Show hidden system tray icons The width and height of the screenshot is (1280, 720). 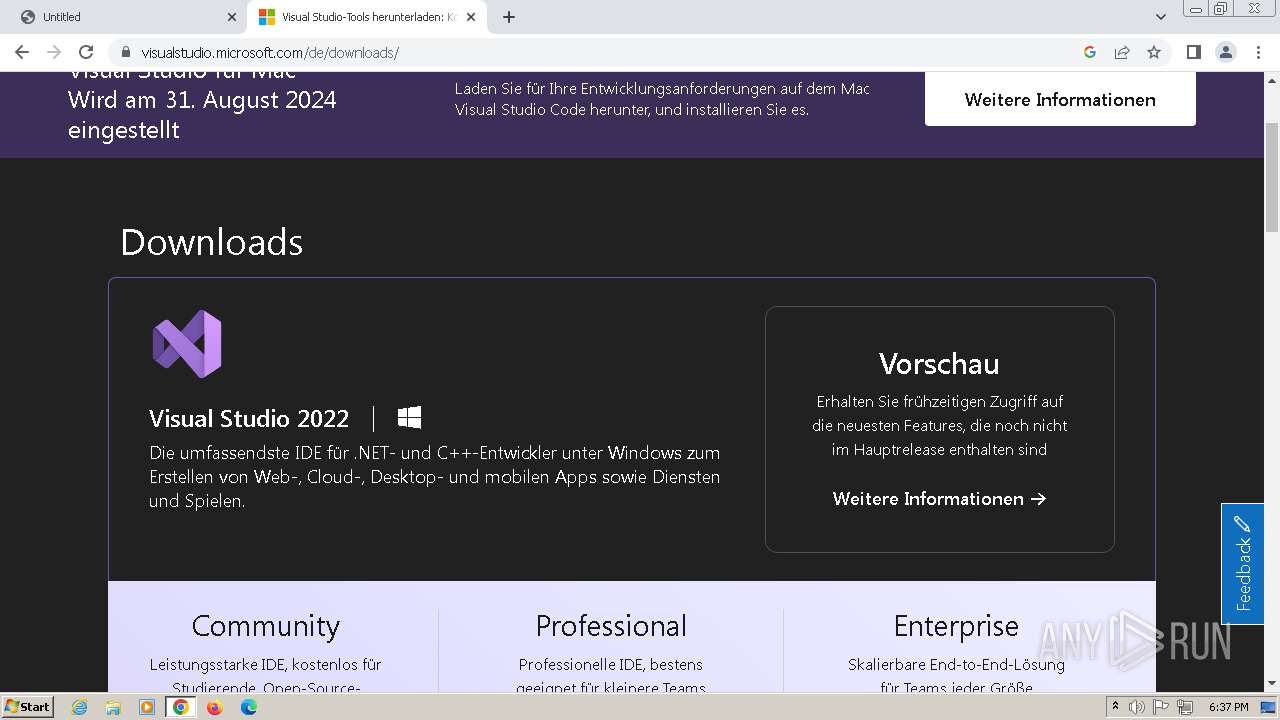[1115, 707]
